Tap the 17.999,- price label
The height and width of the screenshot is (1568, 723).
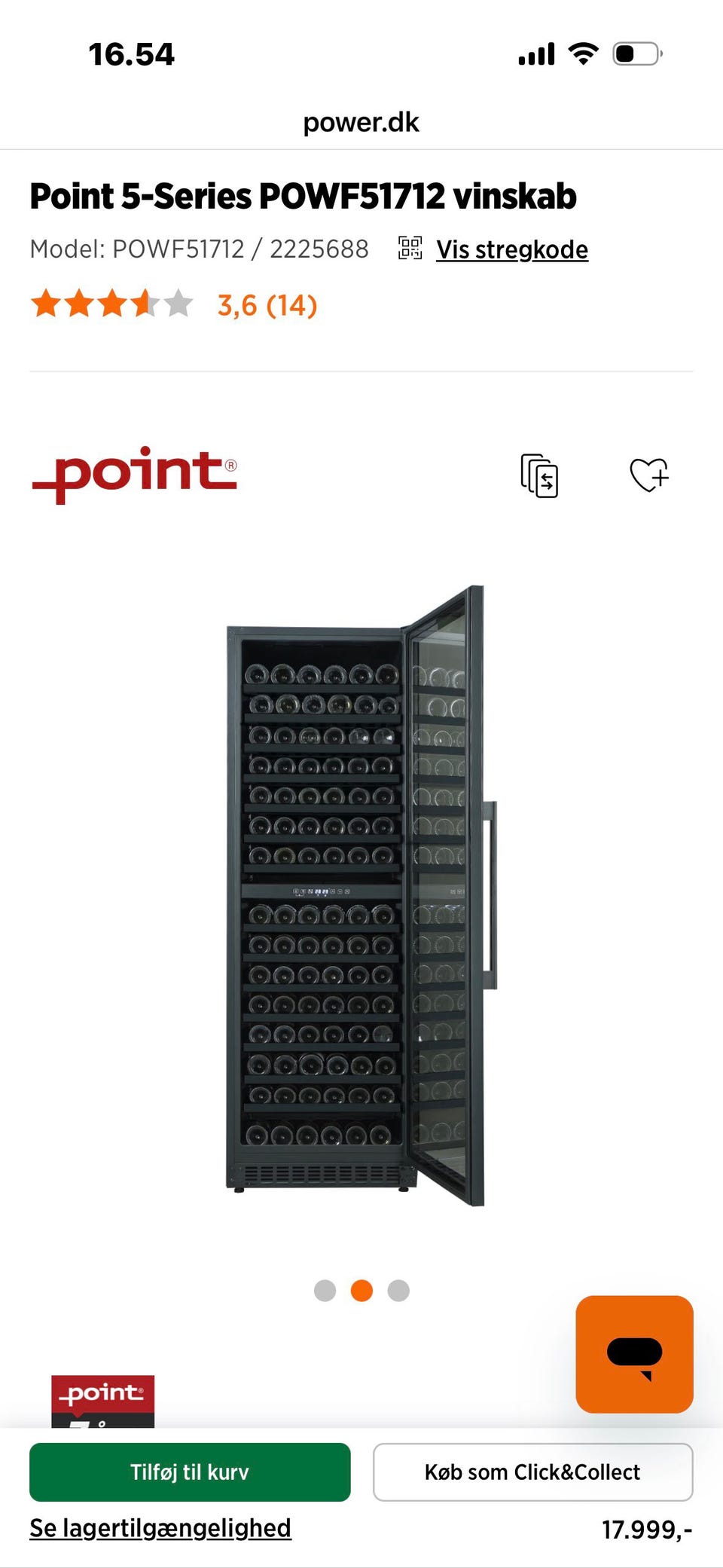647,1530
